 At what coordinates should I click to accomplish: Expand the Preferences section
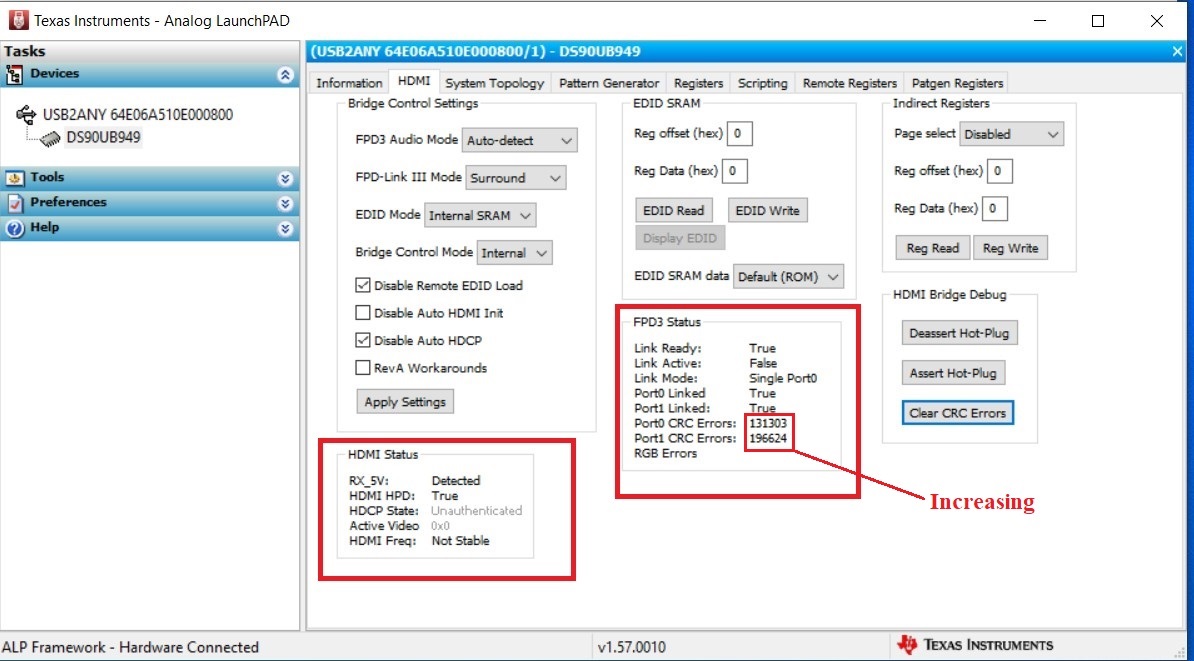coord(285,203)
